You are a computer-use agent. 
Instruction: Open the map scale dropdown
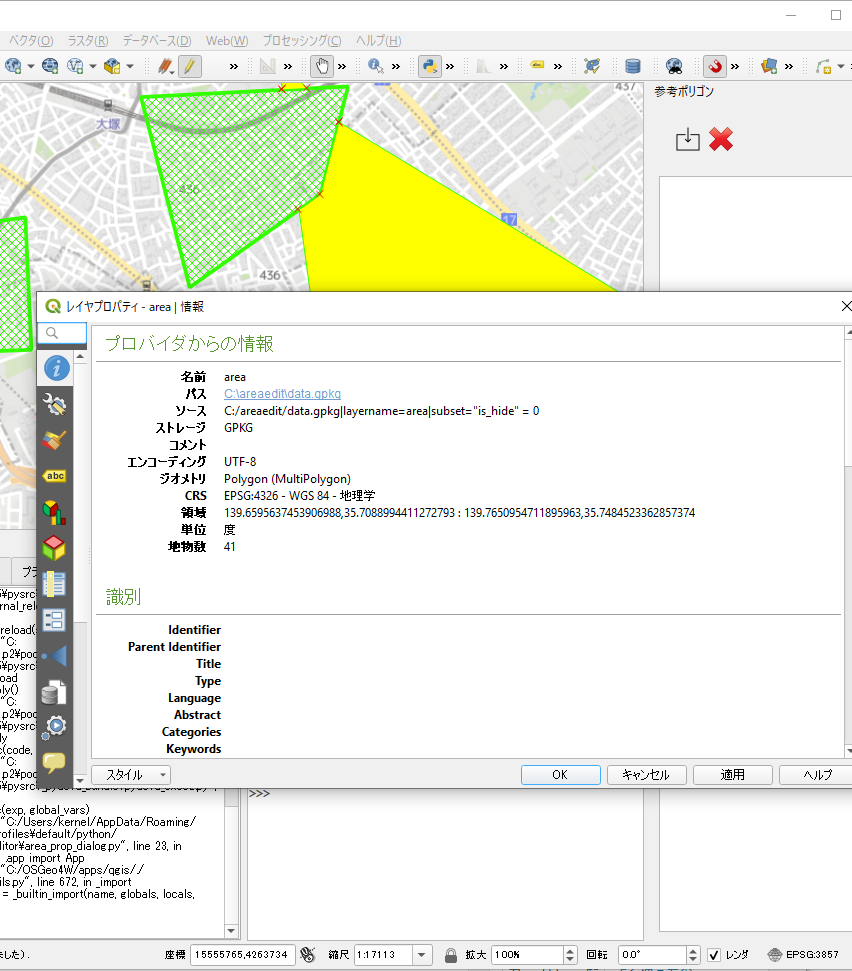422,955
